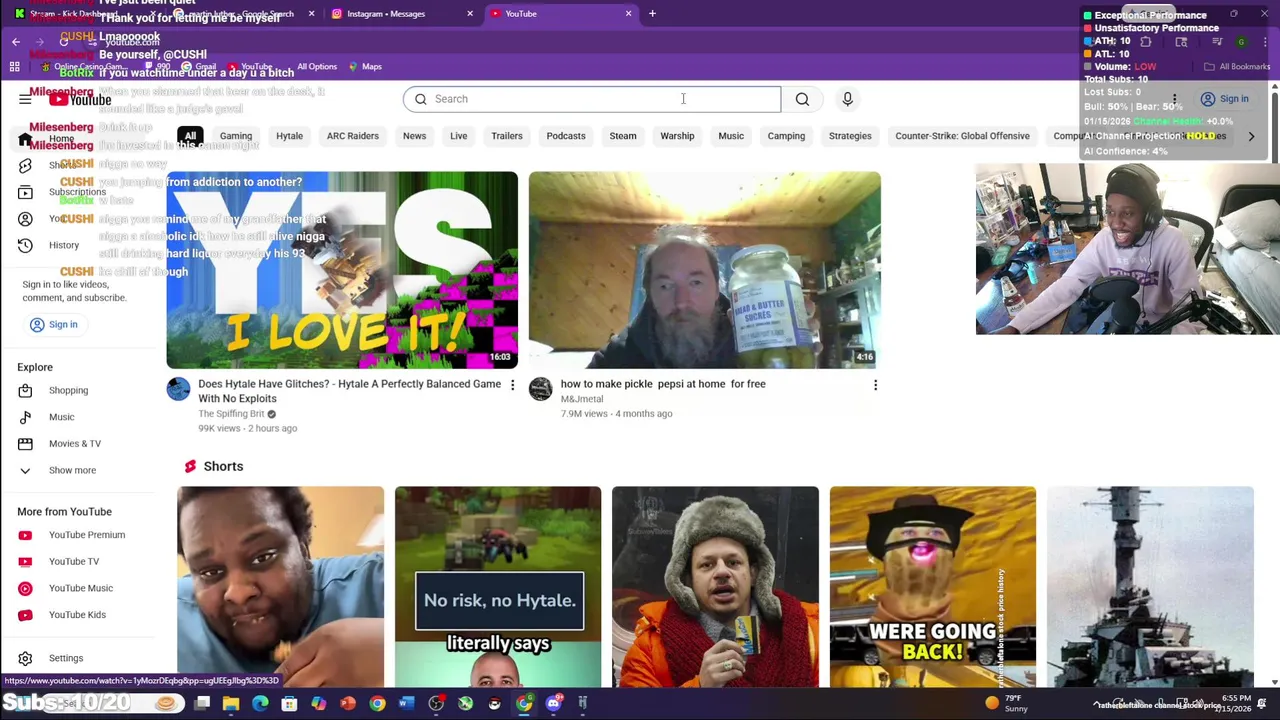Focus the YouTube Search input field
Image resolution: width=1280 pixels, height=720 pixels.
(592, 99)
